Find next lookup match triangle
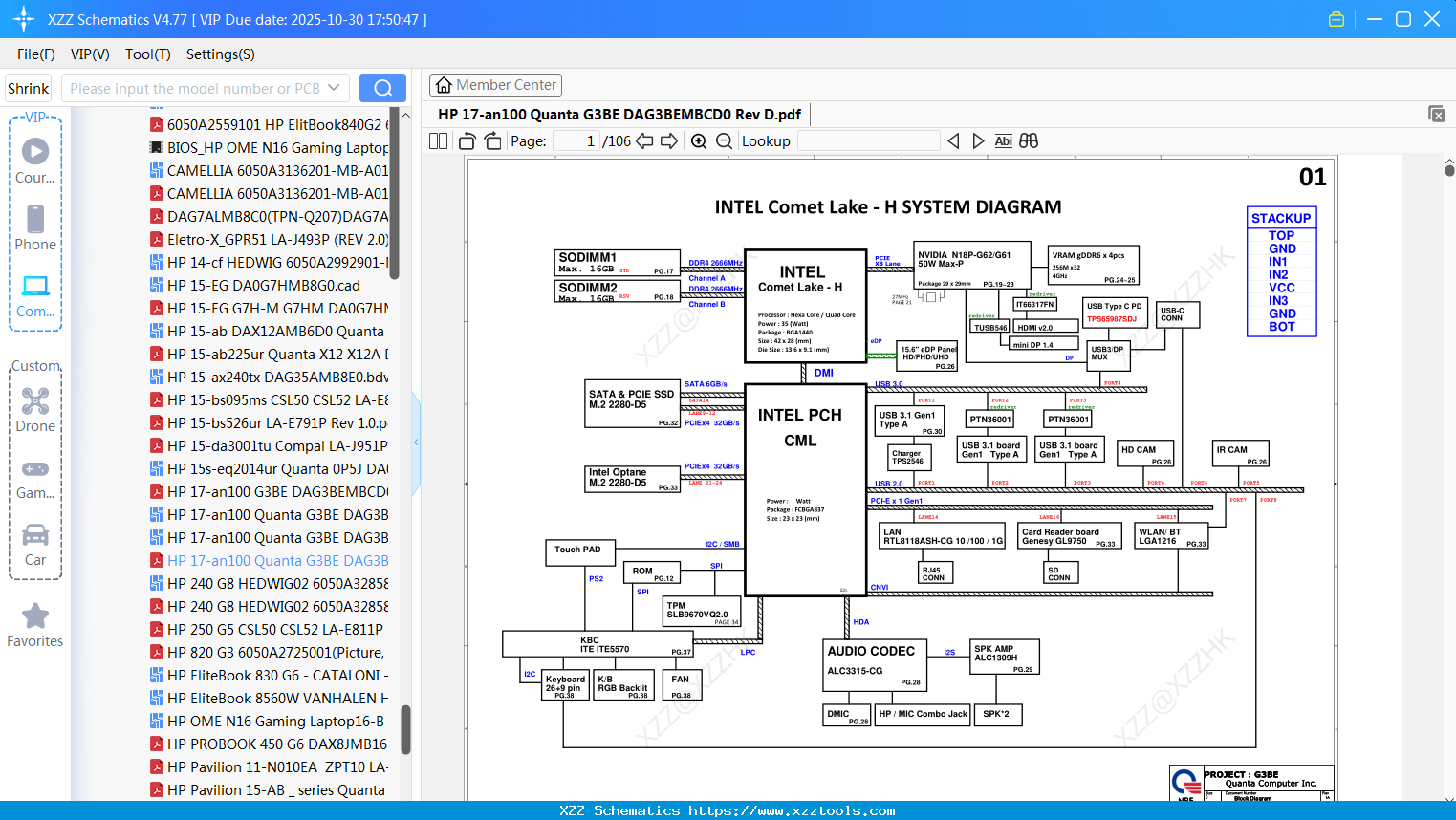Screen dimensions: 1456x820 pos(978,140)
